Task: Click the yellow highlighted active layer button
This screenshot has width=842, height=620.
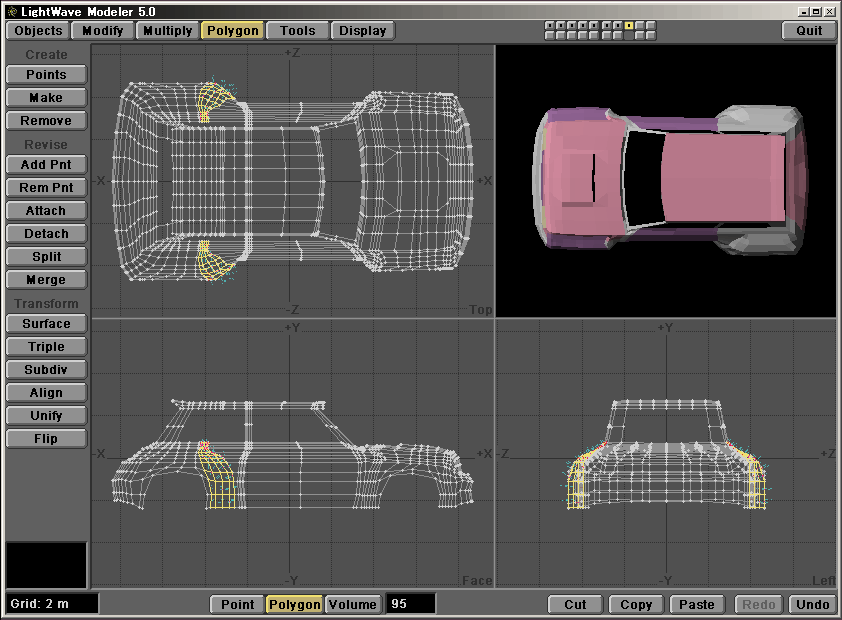Action: point(629,25)
